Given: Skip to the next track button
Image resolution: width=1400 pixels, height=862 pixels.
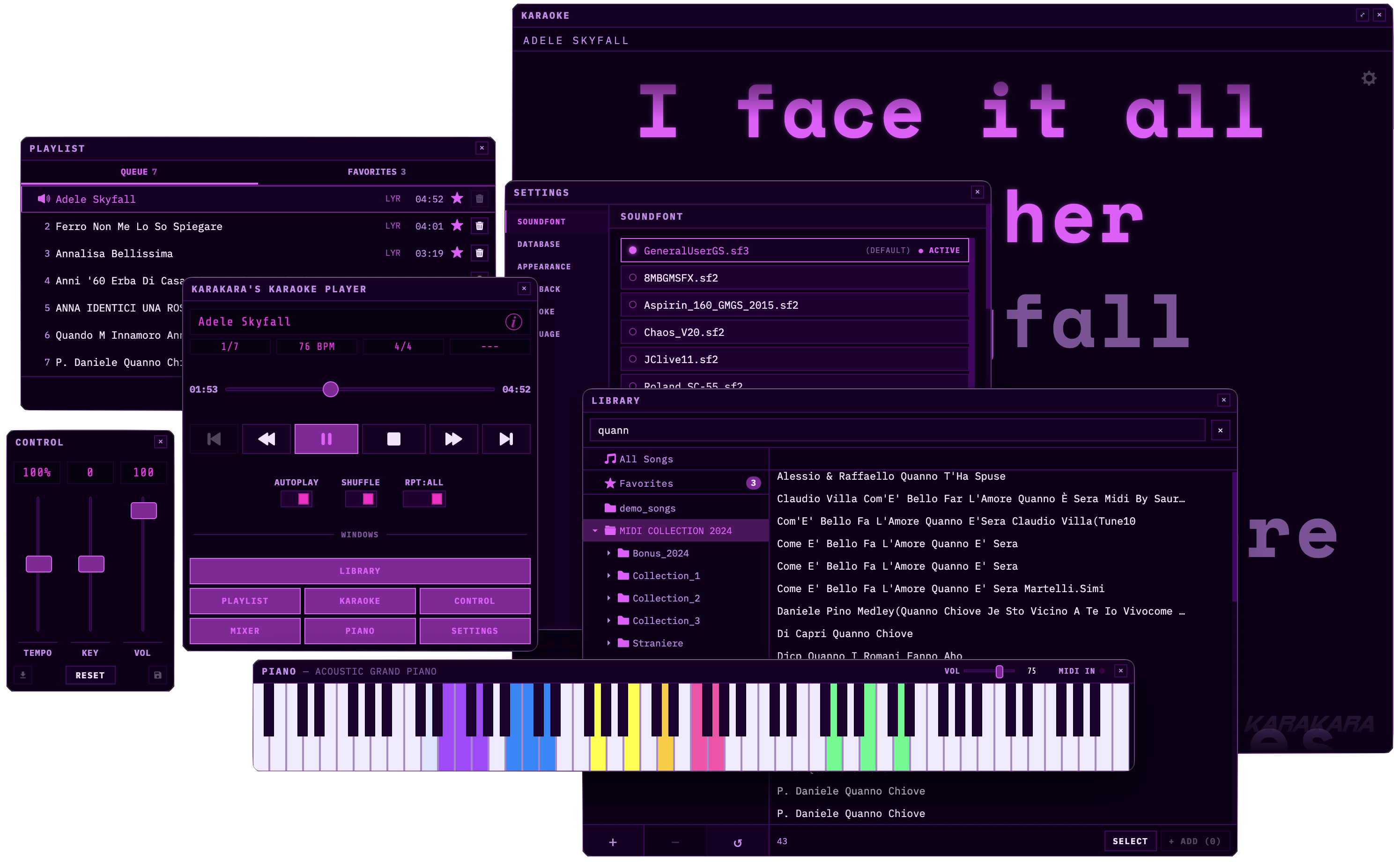Looking at the screenshot, I should (505, 438).
